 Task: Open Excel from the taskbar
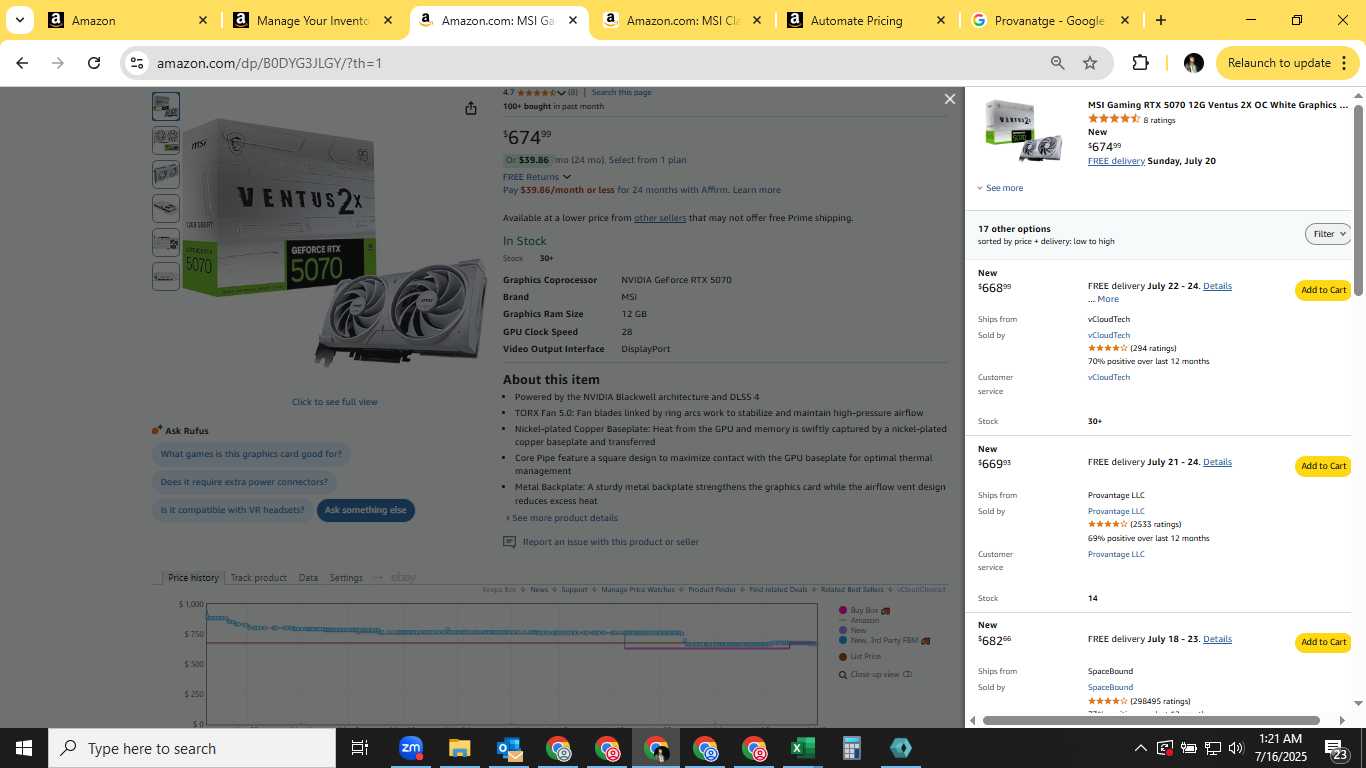(803, 748)
